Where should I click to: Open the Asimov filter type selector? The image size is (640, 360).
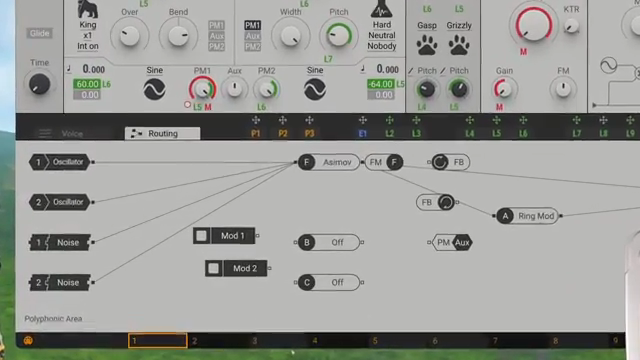(x=337, y=162)
